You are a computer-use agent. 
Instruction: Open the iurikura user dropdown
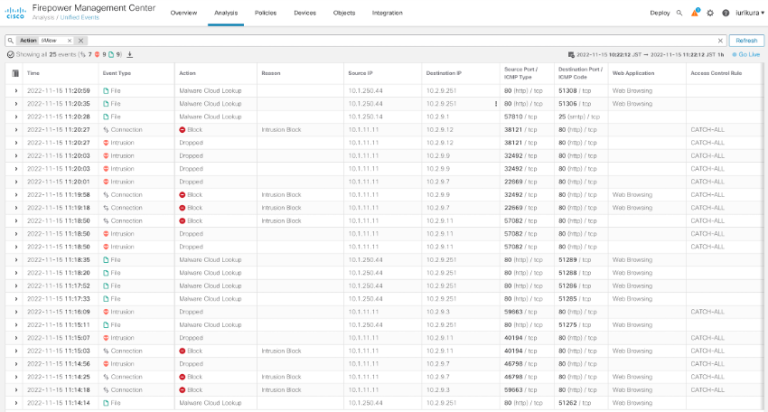[749, 13]
